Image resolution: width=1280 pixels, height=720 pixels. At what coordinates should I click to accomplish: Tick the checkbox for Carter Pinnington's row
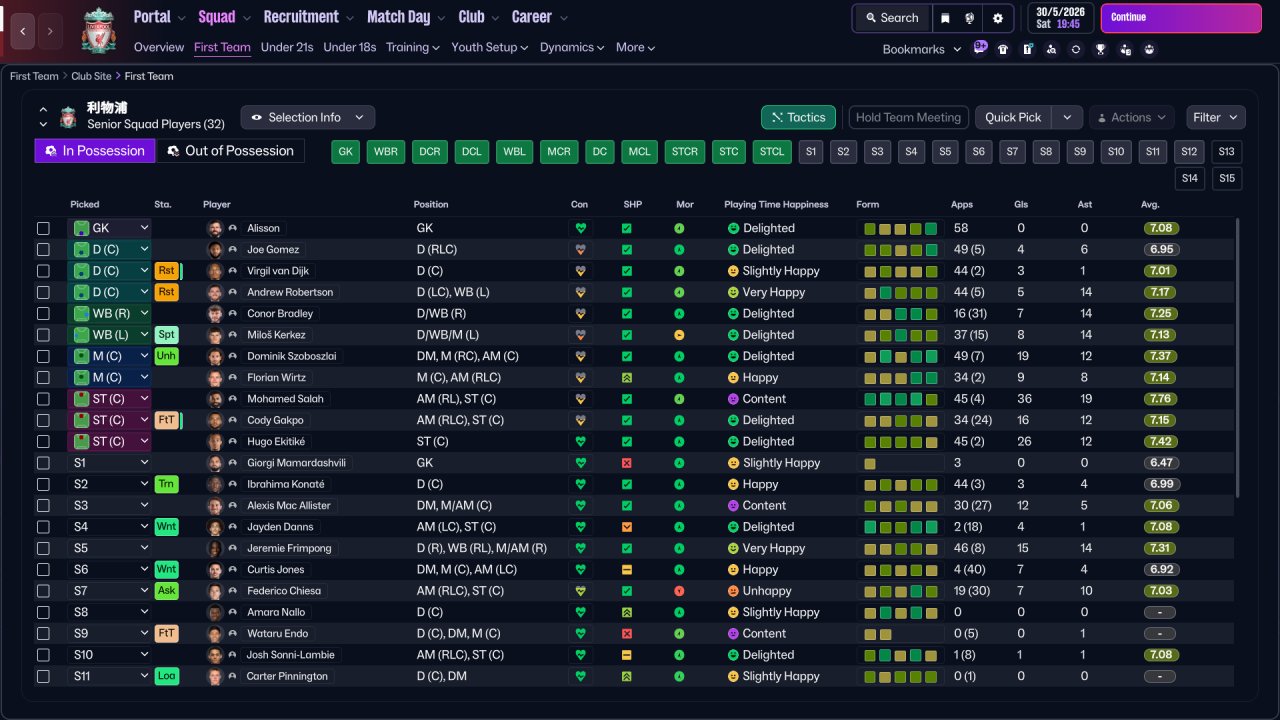[x=43, y=676]
